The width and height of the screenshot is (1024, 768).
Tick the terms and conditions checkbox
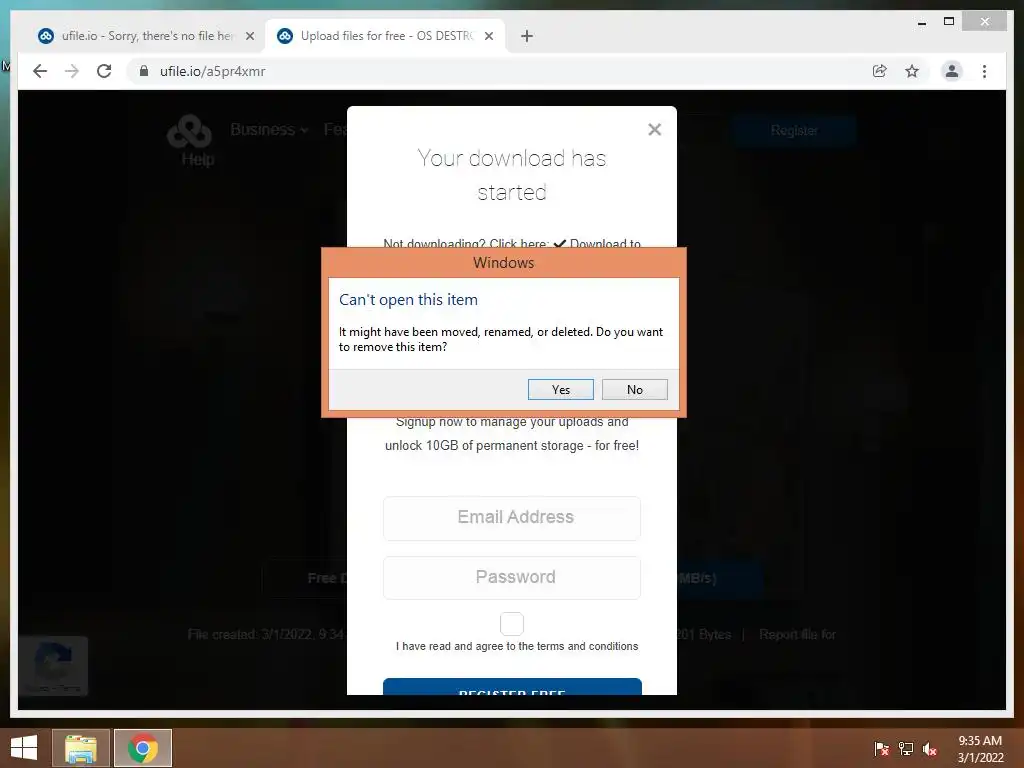point(512,624)
